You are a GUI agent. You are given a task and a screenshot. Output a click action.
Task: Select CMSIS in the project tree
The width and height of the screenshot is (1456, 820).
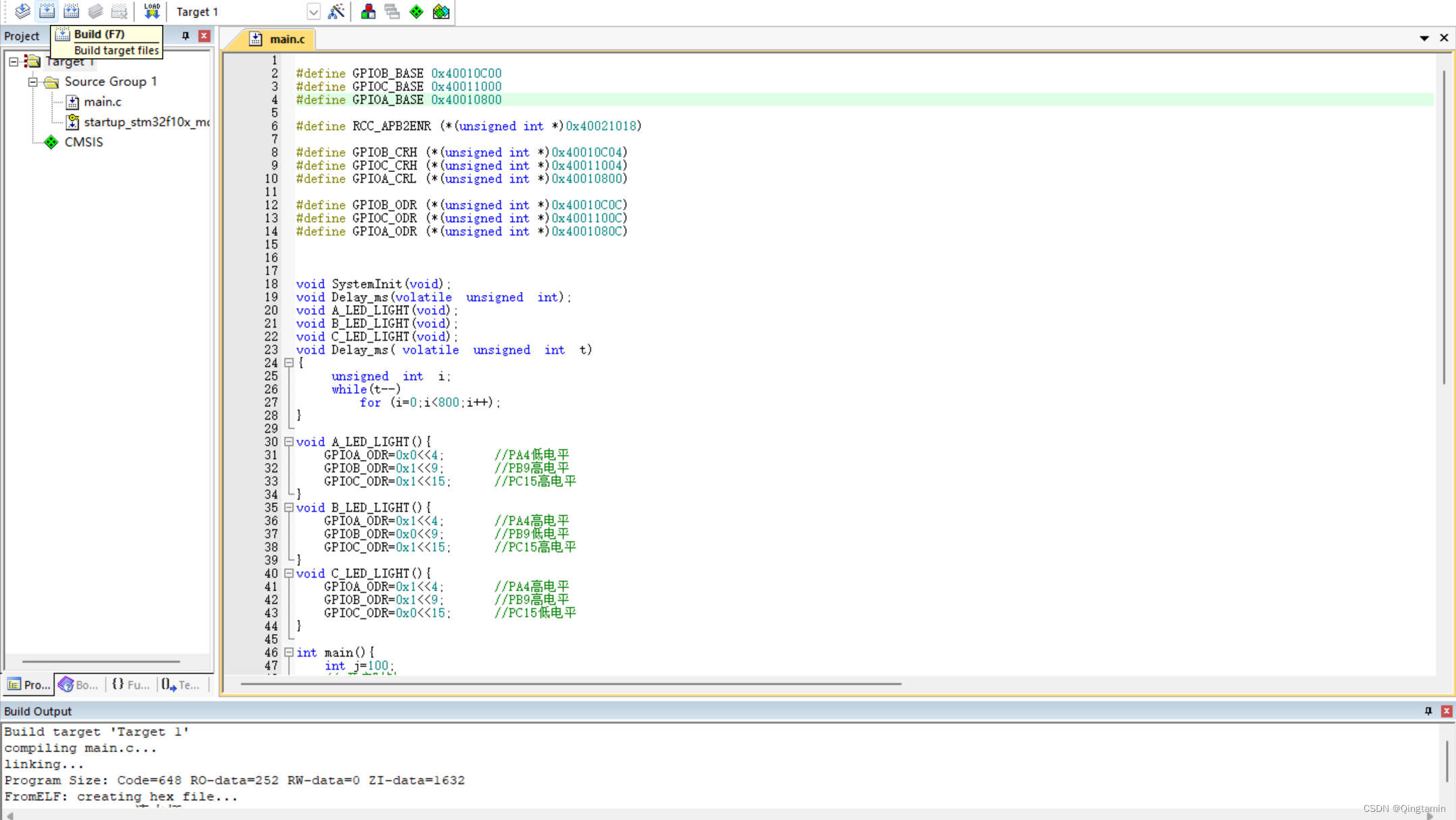[84, 142]
